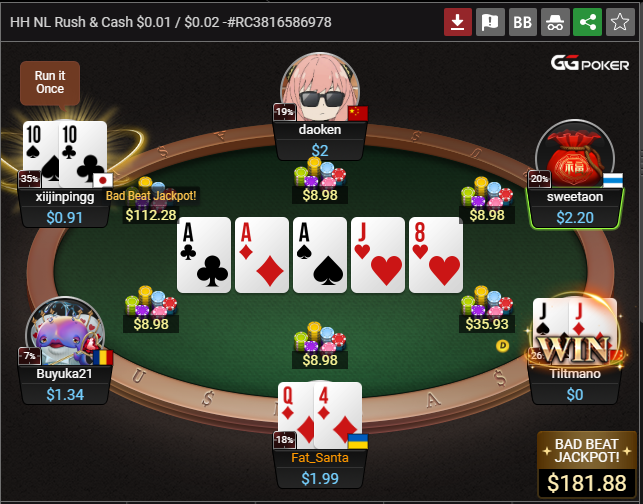Click the yellow dealer button chip

(502, 346)
